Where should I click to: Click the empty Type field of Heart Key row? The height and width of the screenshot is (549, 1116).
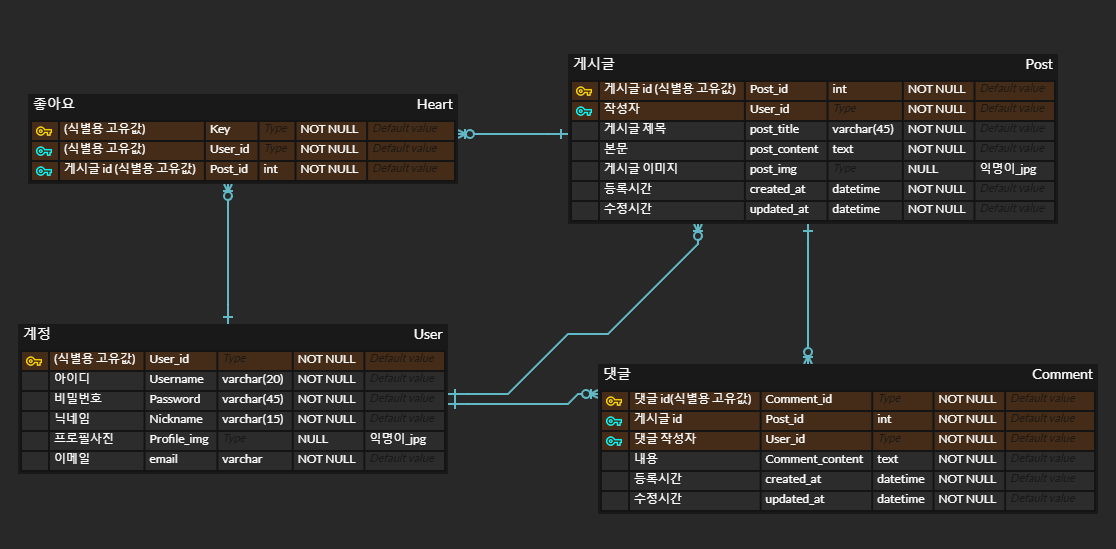[x=276, y=130]
